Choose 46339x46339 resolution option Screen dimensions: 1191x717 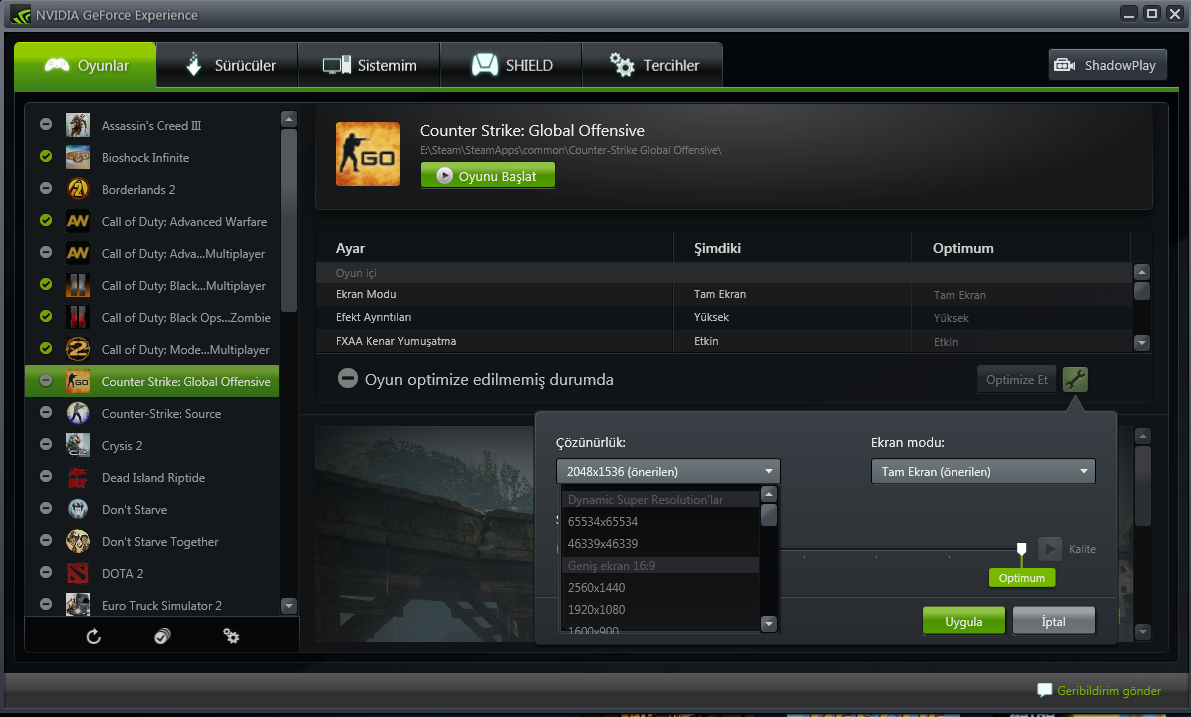pos(660,544)
